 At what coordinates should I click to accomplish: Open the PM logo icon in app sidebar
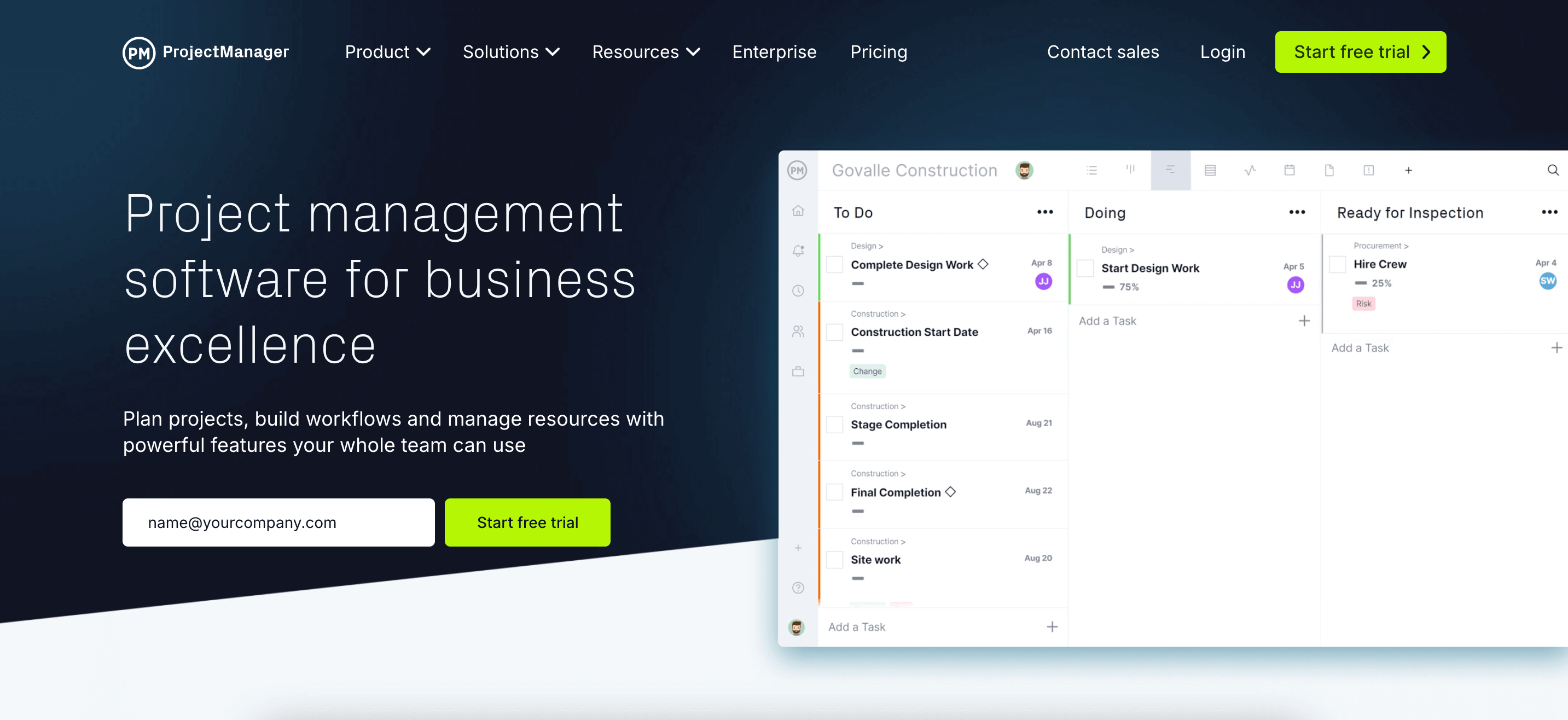[x=797, y=170]
